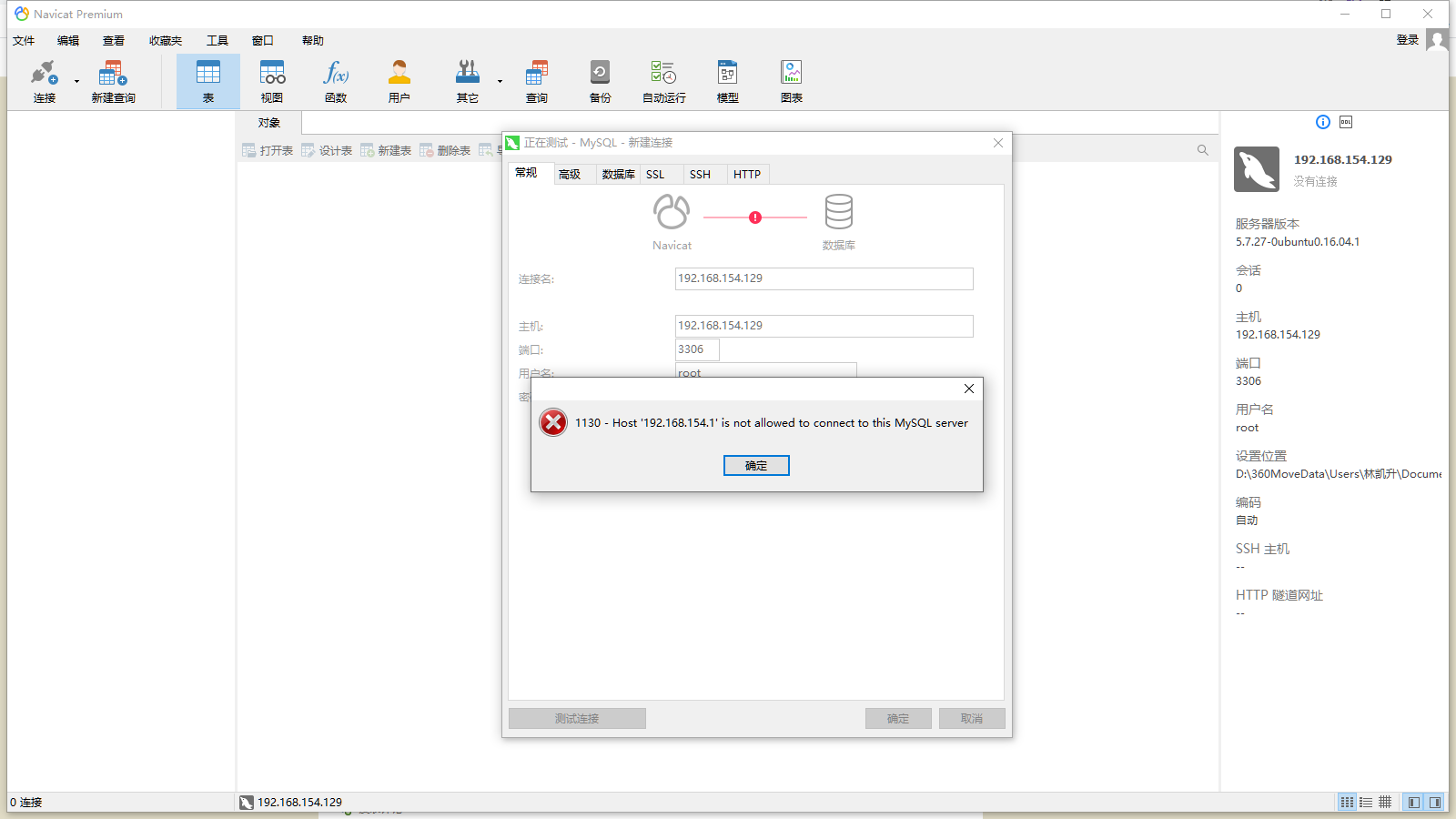The image size is (1456, 819).
Task: Switch to grid view in status bar
Action: click(1347, 803)
